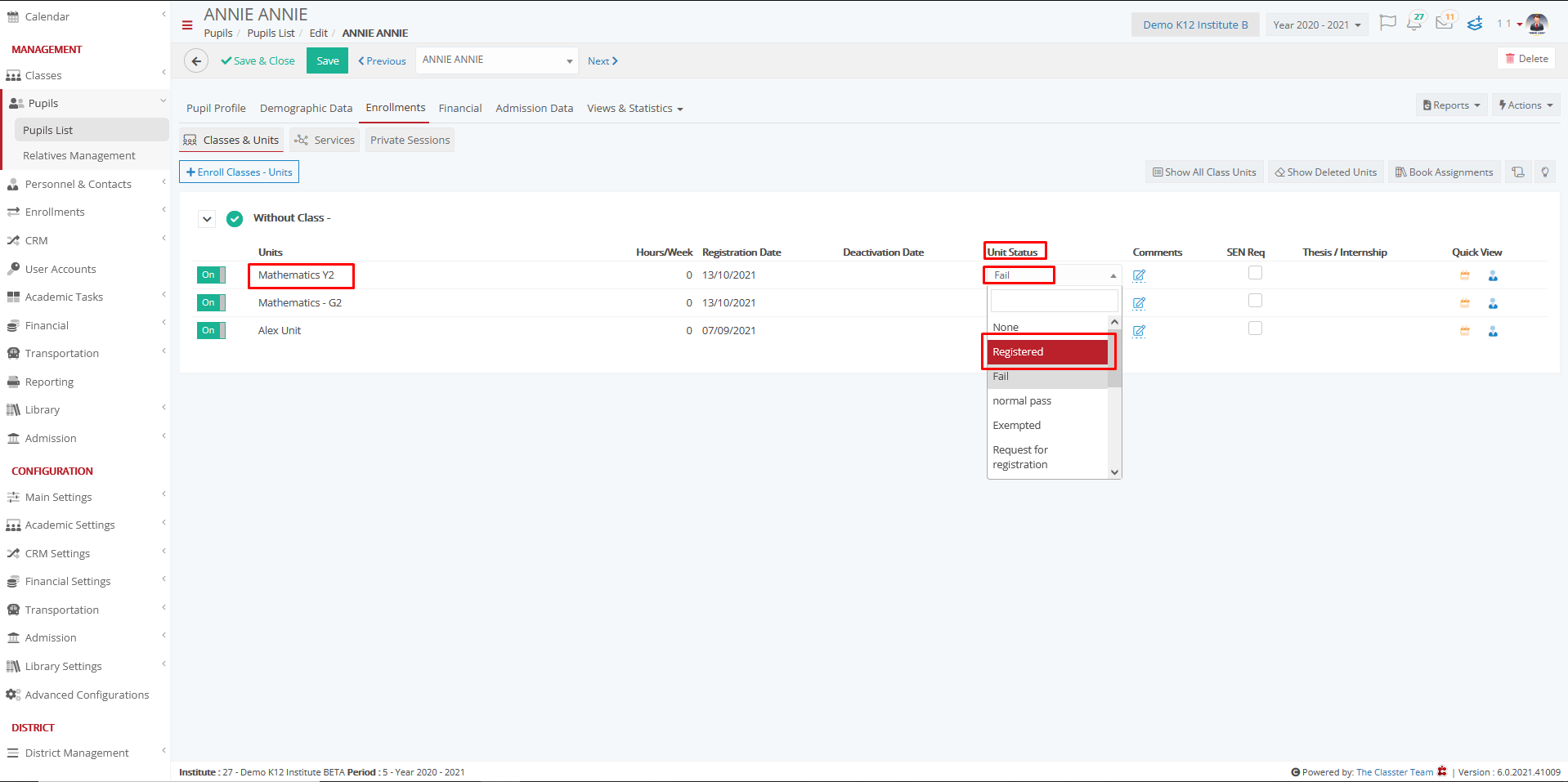Open calendar quick view for Mathematics Y2
Viewport: 1568px width, 782px height.
[1465, 276]
